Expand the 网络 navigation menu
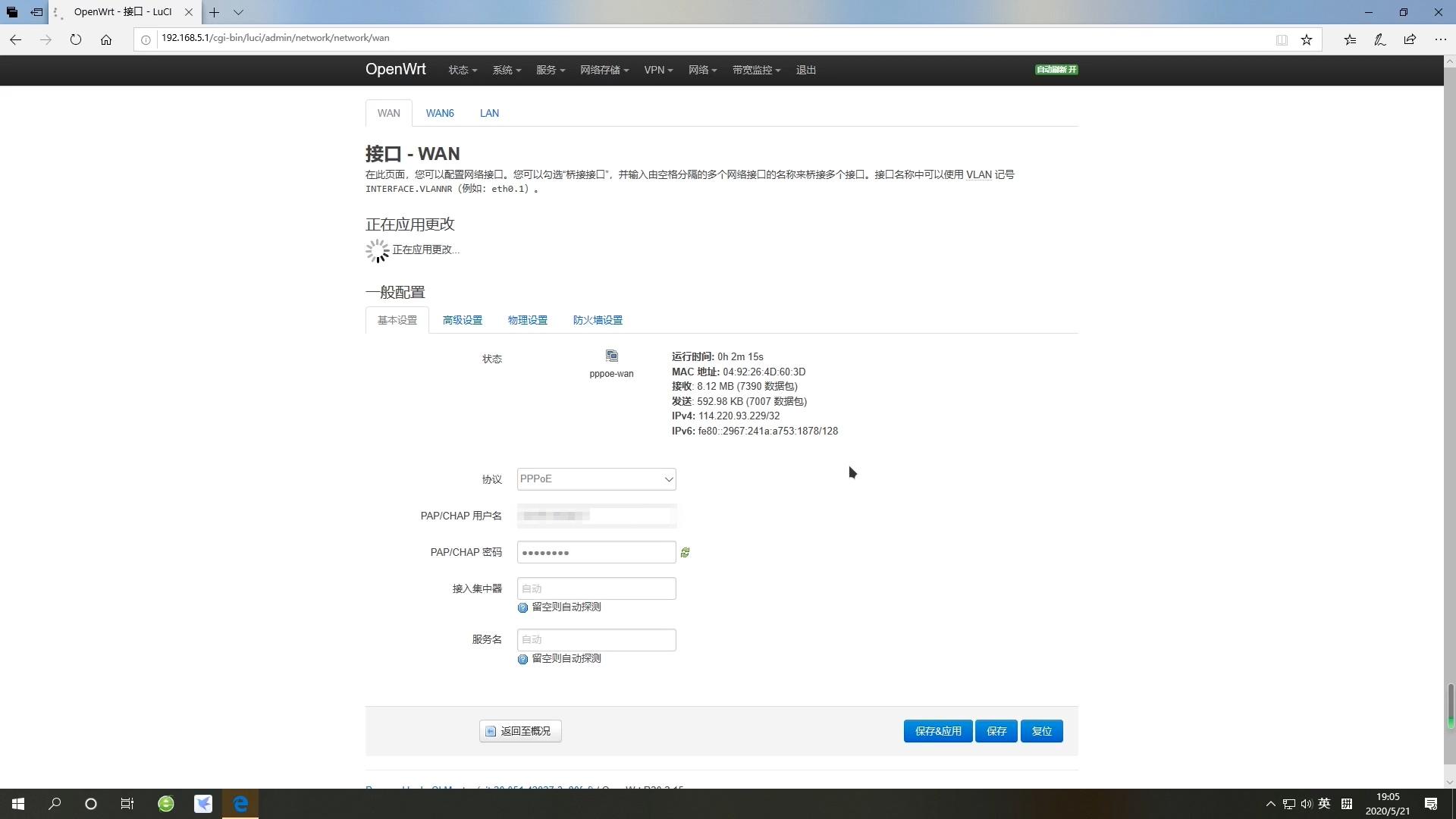Image resolution: width=1456 pixels, height=819 pixels. coord(702,70)
